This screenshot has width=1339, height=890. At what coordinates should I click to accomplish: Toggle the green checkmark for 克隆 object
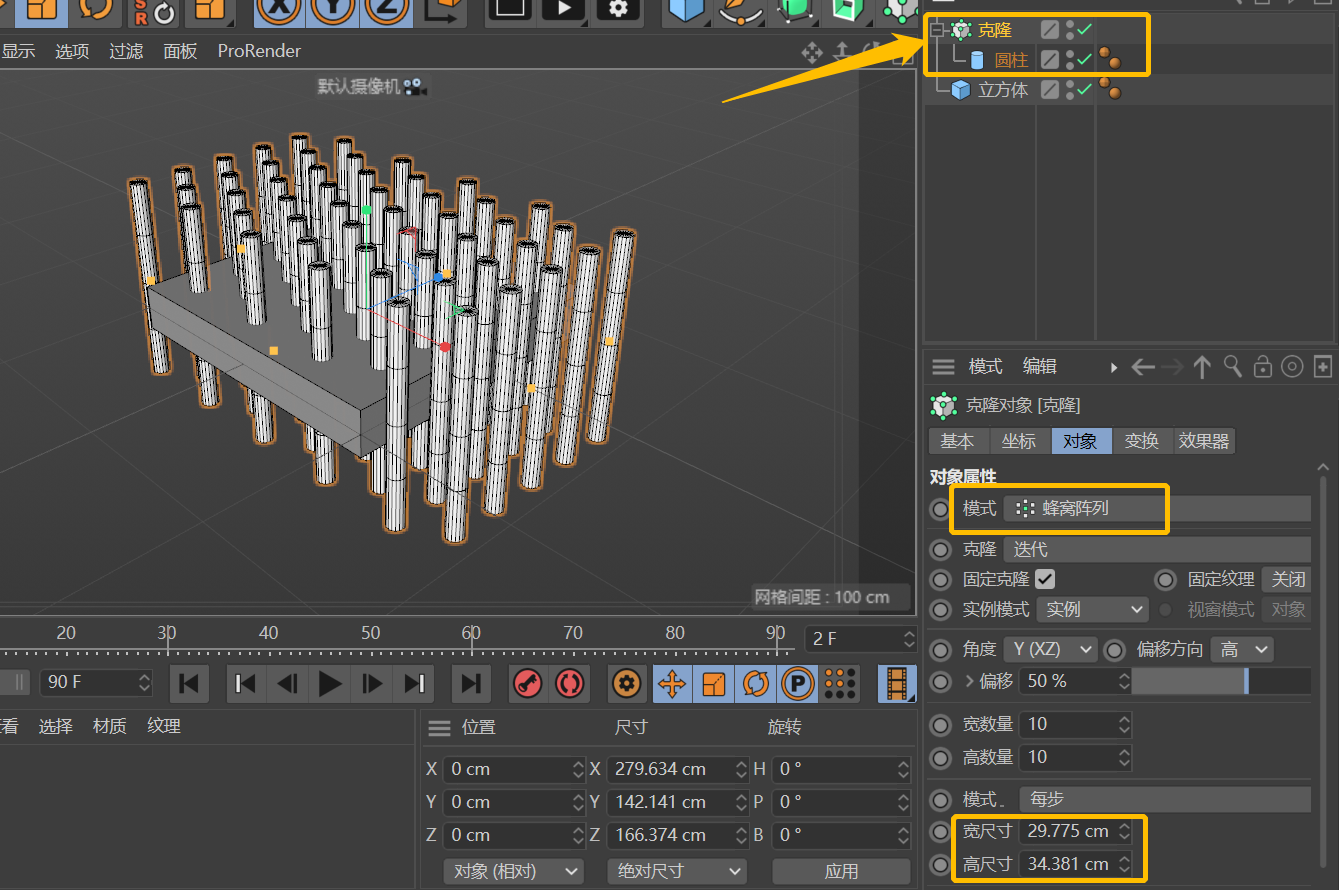pyautogui.click(x=1084, y=31)
